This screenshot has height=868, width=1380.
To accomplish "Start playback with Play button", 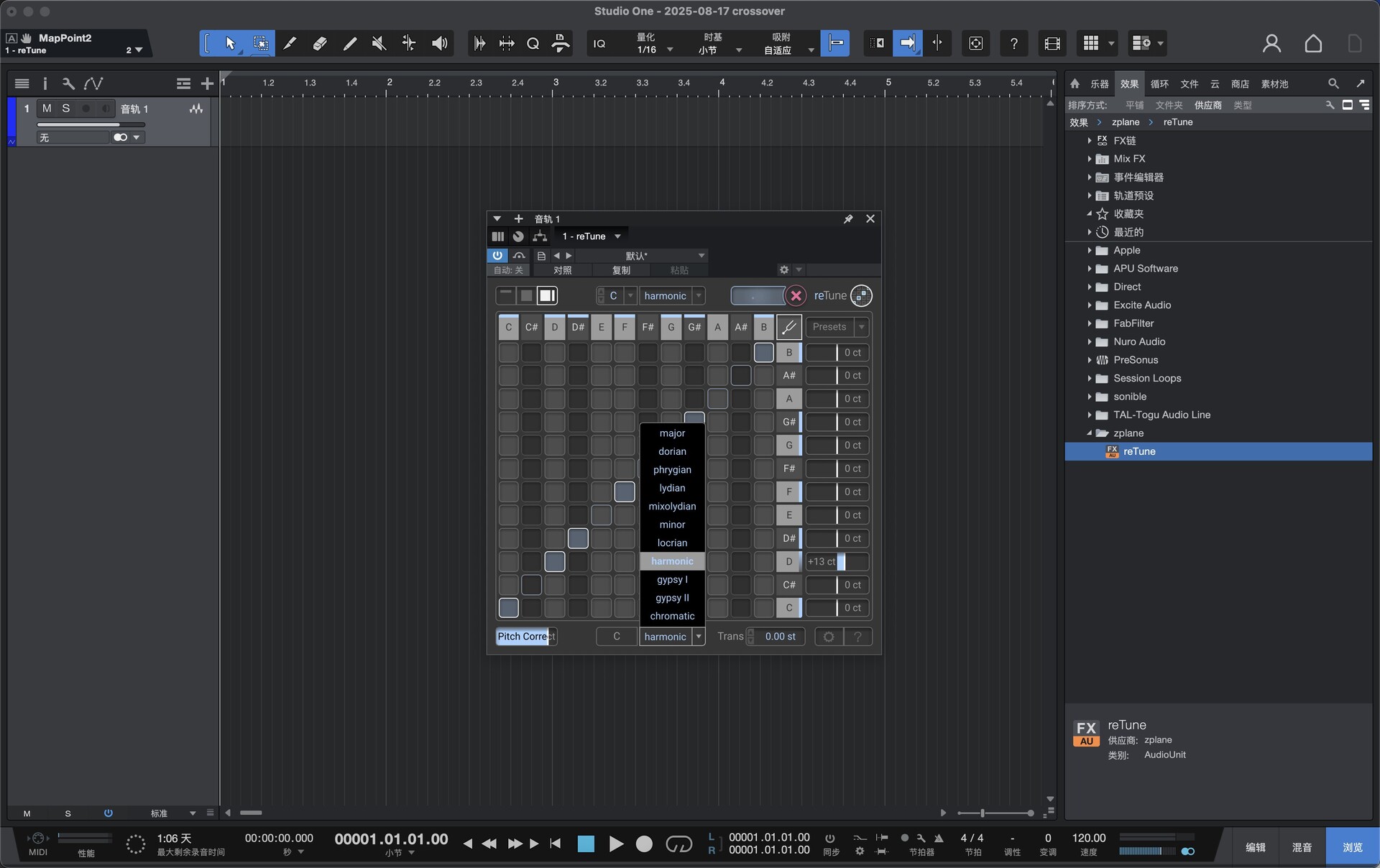I will pyautogui.click(x=615, y=844).
